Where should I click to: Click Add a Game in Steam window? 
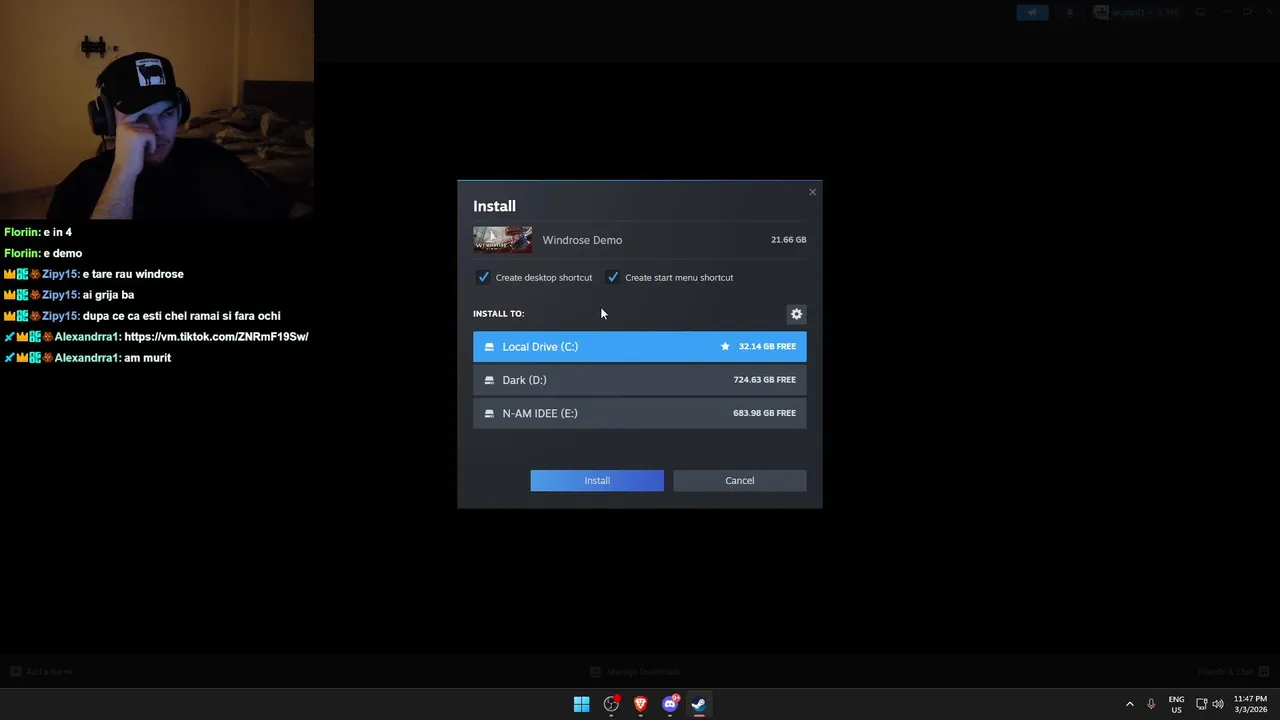point(41,672)
